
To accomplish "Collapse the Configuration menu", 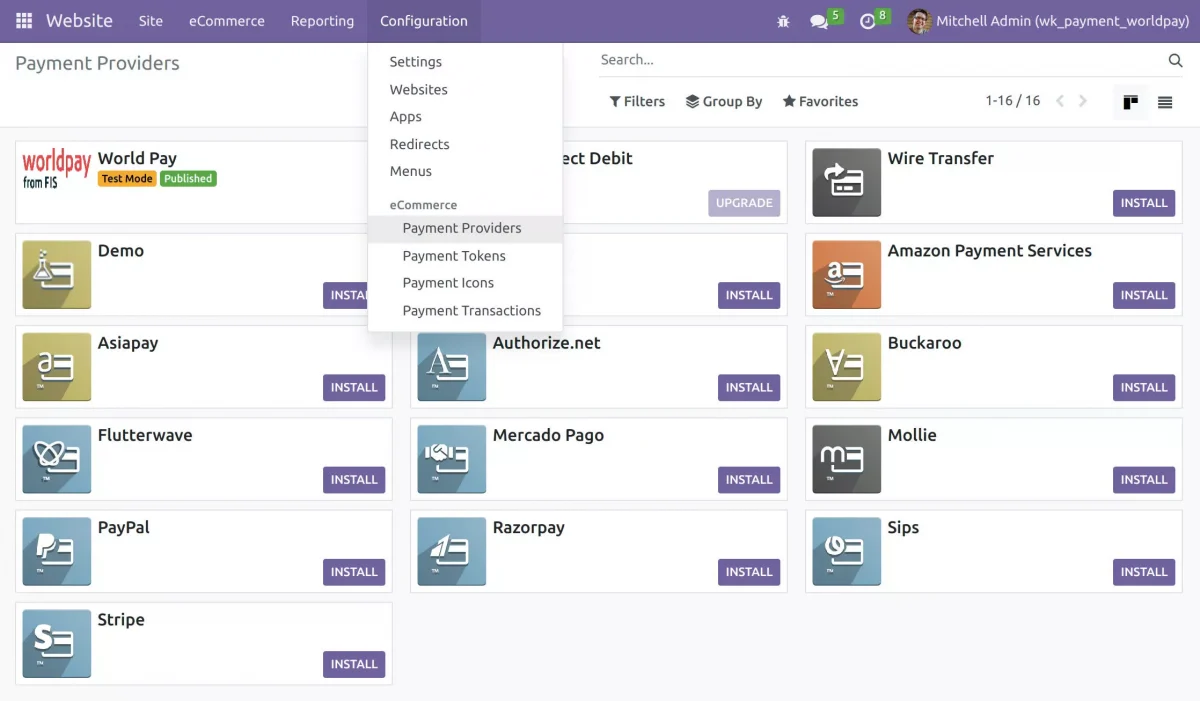I will 424,21.
